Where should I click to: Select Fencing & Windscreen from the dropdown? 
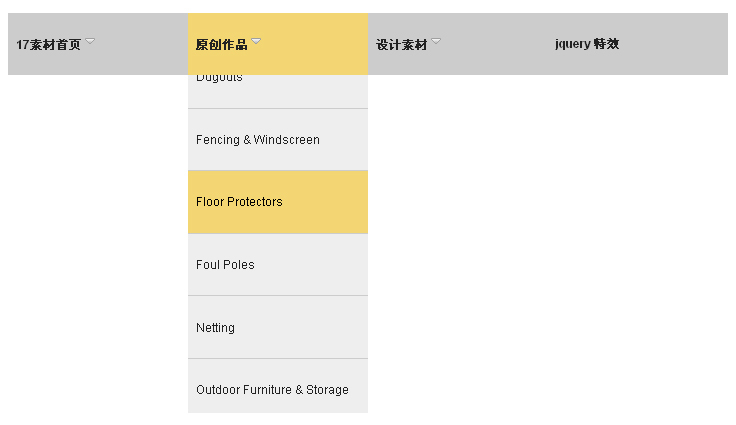tap(258, 140)
